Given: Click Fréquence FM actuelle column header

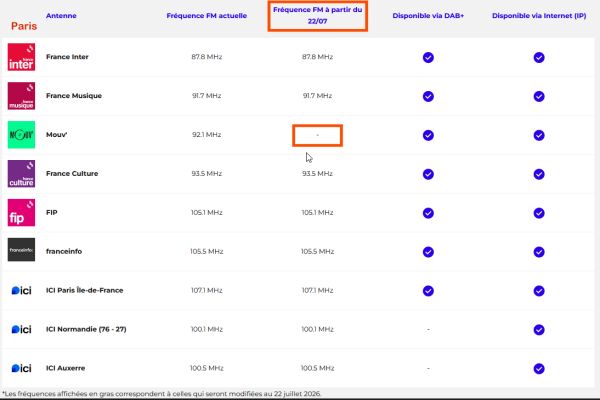Looking at the screenshot, I should point(207,16).
